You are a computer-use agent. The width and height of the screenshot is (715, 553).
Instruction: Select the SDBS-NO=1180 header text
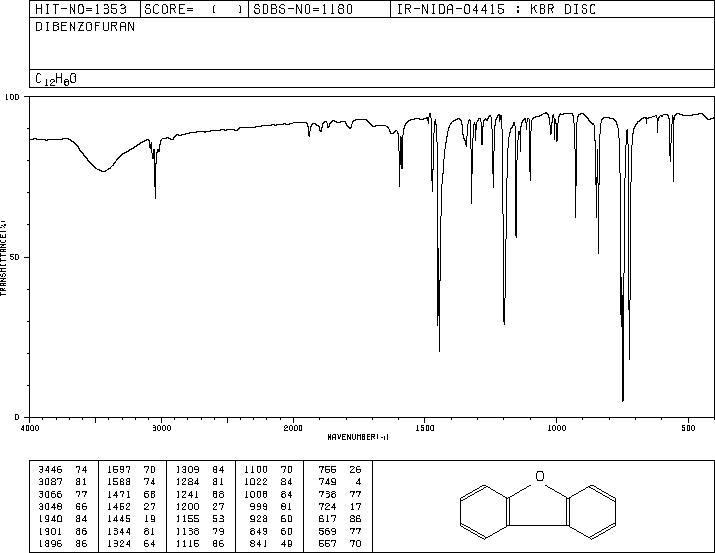coord(303,9)
